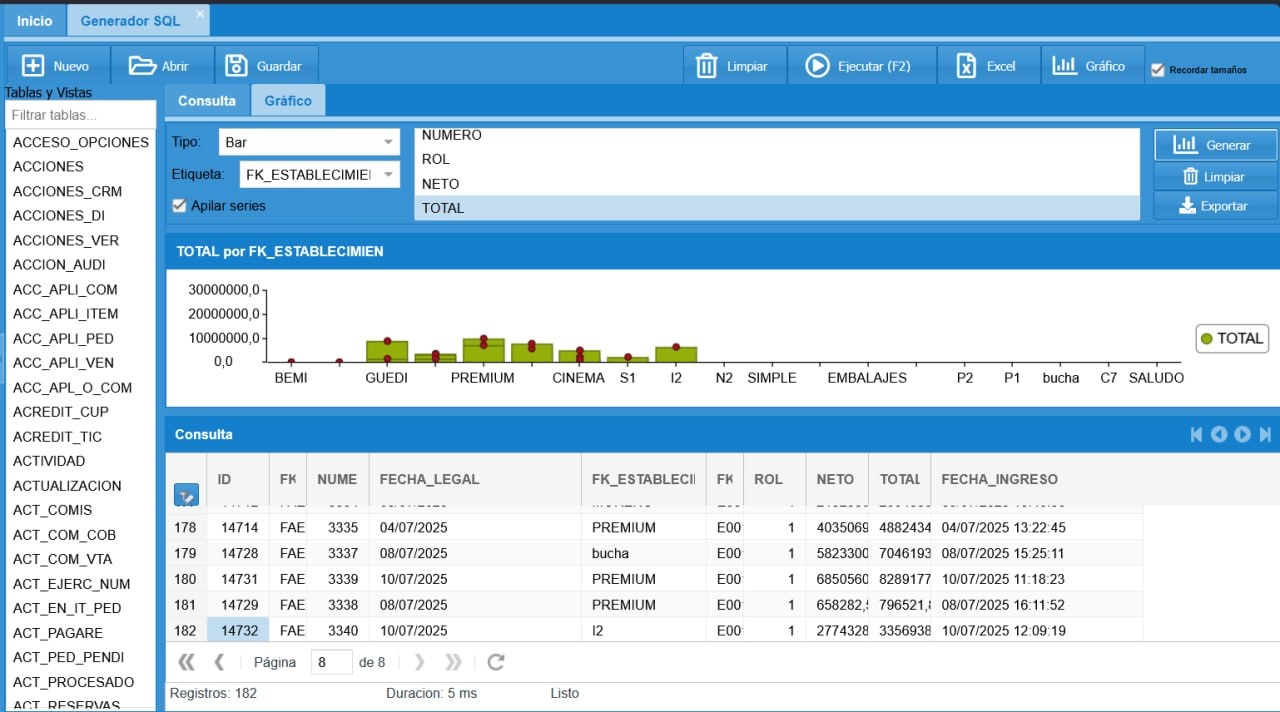
Task: Run the query with Ejecutar (F2)
Action: (817, 66)
